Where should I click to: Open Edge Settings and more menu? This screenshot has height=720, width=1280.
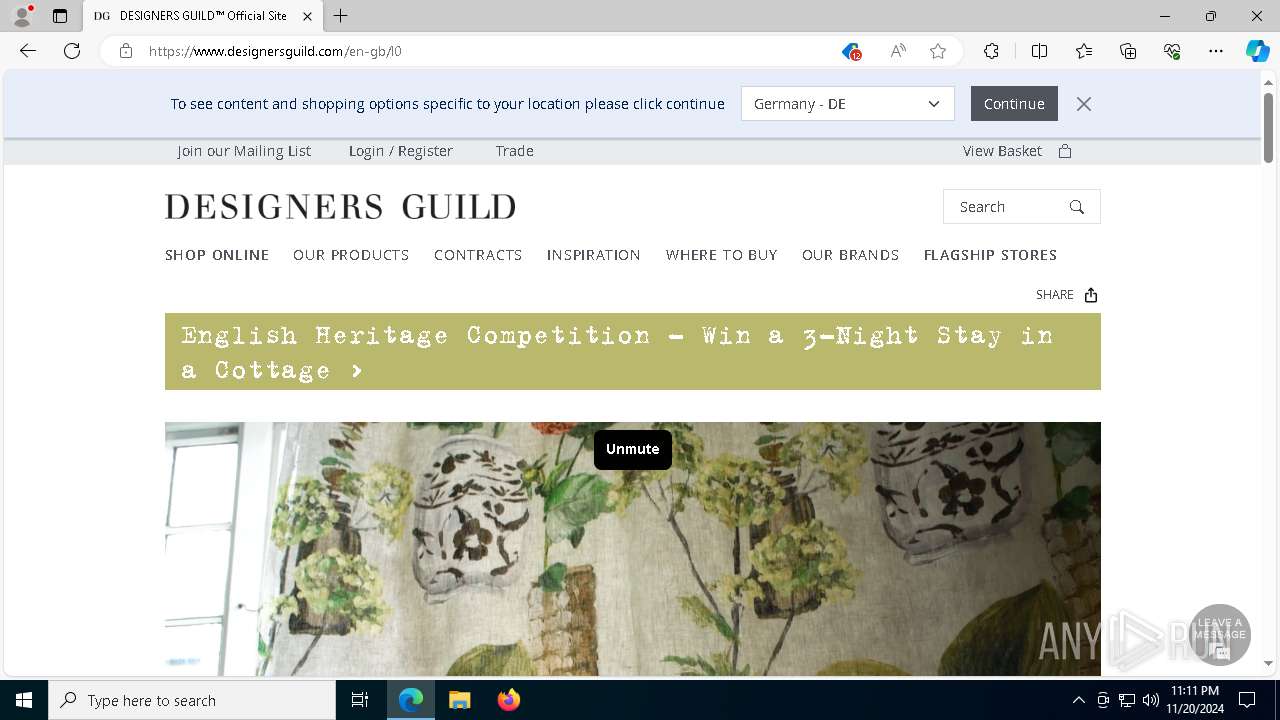point(1216,51)
